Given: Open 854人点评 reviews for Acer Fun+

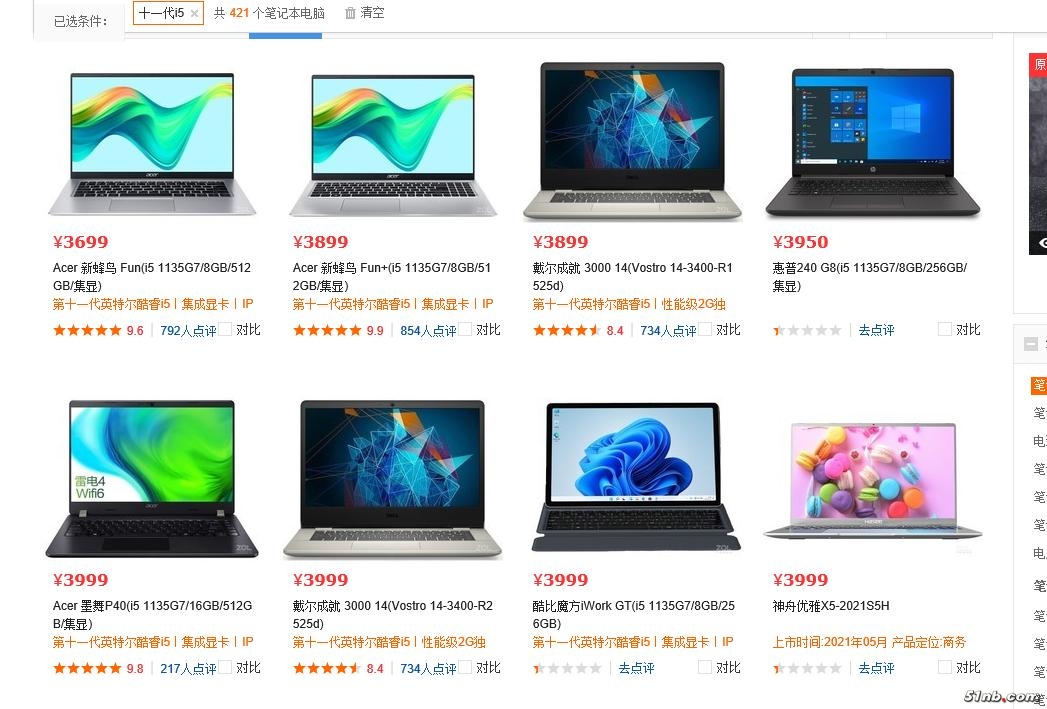Looking at the screenshot, I should [x=428, y=330].
